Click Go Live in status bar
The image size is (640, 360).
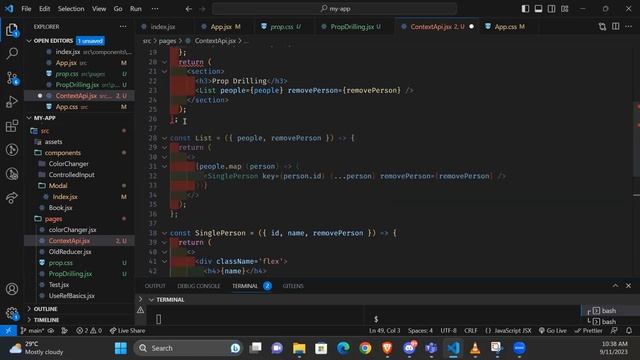(x=553, y=331)
